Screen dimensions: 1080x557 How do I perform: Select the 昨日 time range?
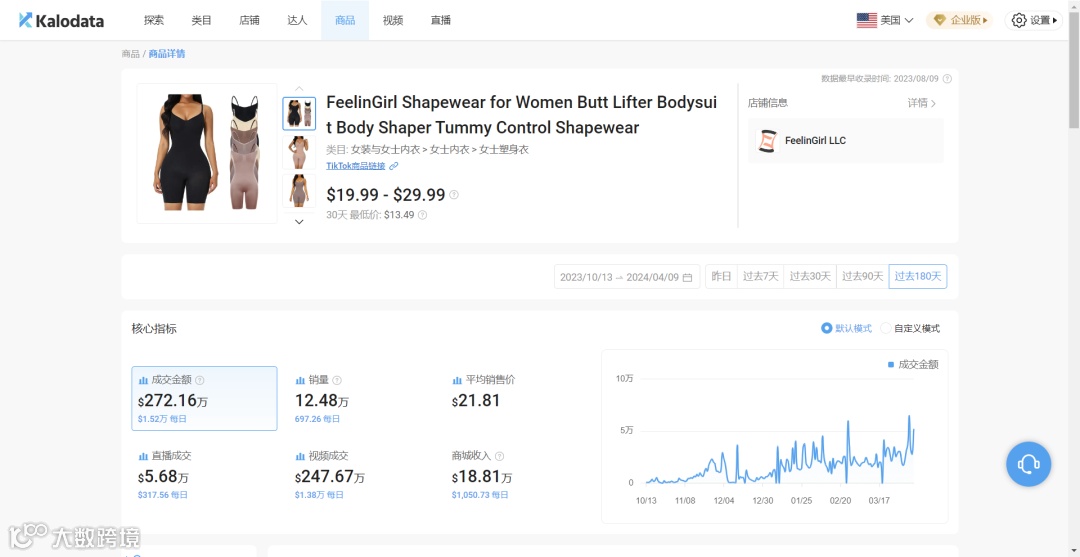721,277
